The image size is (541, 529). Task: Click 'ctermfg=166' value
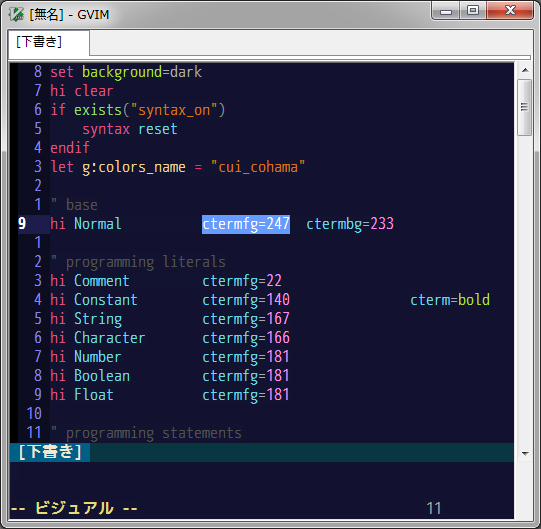pos(246,338)
